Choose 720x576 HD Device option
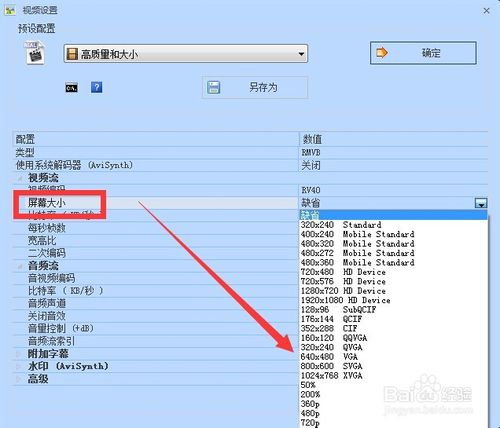 coord(393,281)
